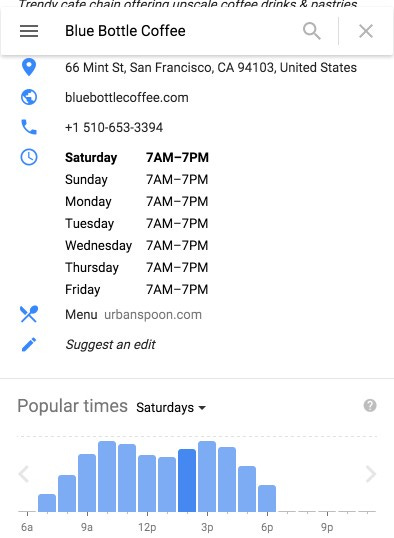Click the 66 Mint St address
The width and height of the screenshot is (394, 538).
[x=211, y=68]
